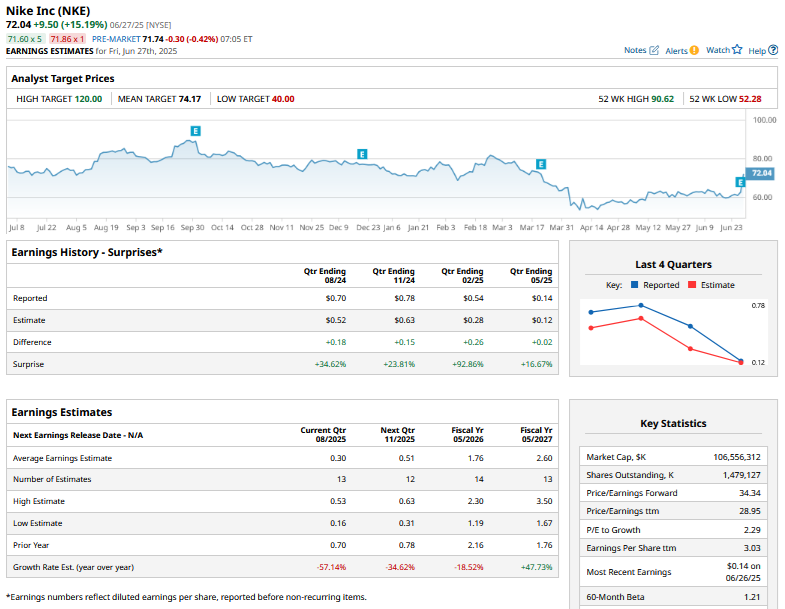Click the Analyst Target Prices header
785x609 pixels.
click(x=63, y=78)
